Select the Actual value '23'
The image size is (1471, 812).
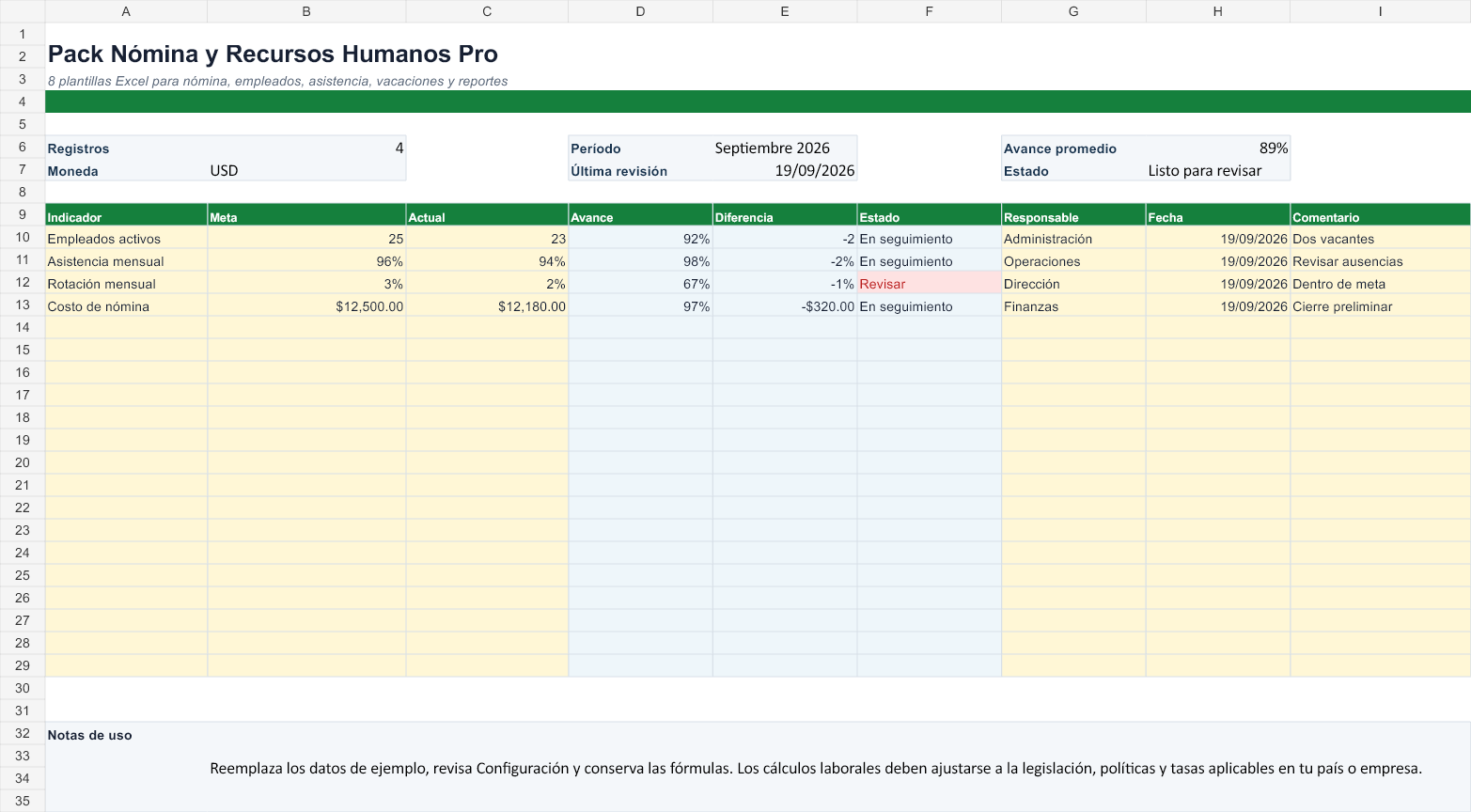click(x=487, y=238)
